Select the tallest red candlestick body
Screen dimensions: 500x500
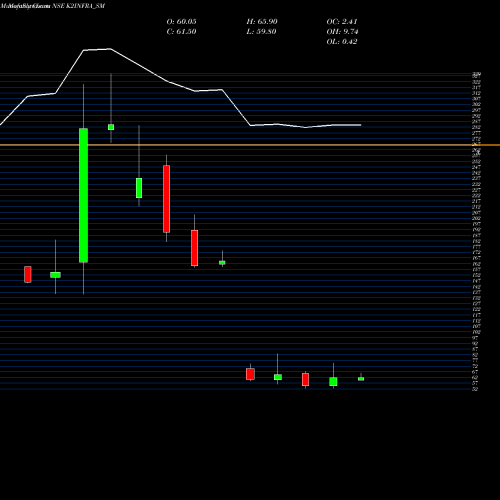[x=166, y=199]
